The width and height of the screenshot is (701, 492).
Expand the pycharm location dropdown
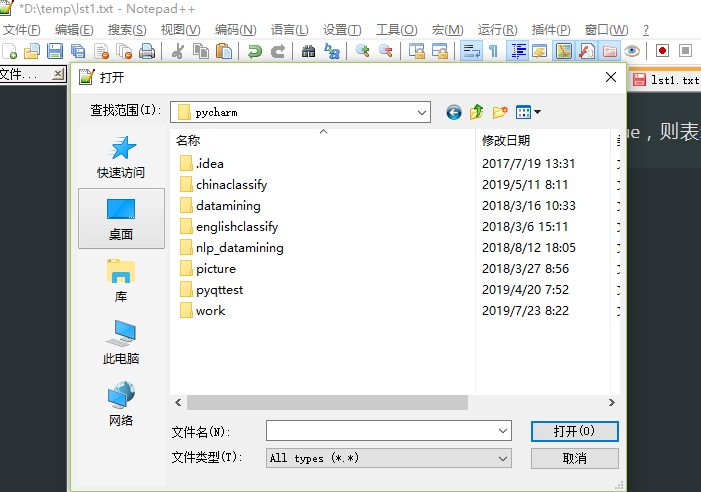click(421, 113)
